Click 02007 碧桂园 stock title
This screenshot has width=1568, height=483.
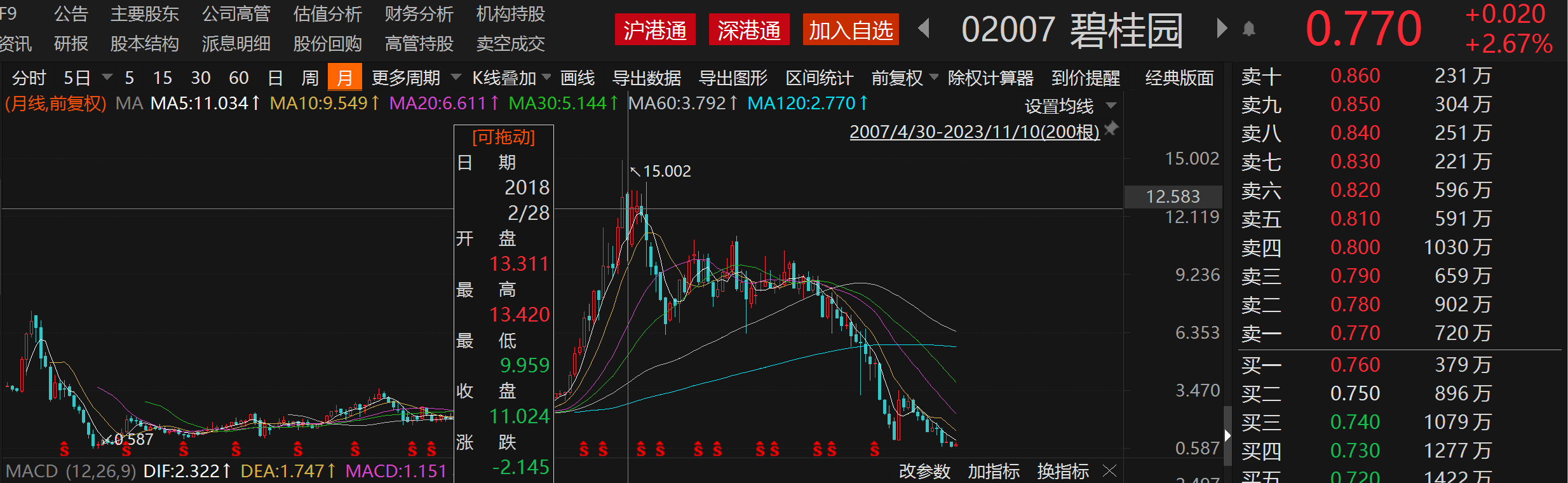(x=1072, y=30)
